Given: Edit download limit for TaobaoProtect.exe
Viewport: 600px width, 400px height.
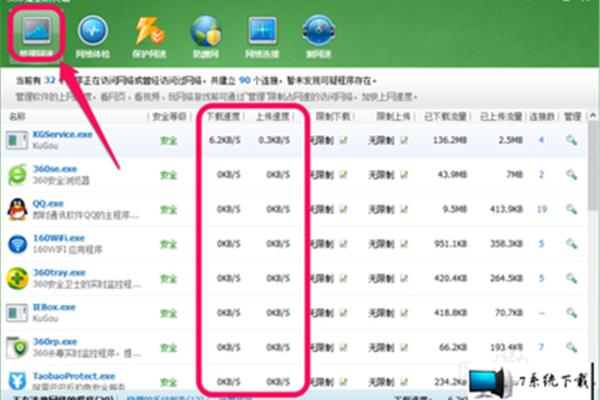Looking at the screenshot, I should pos(343,382).
